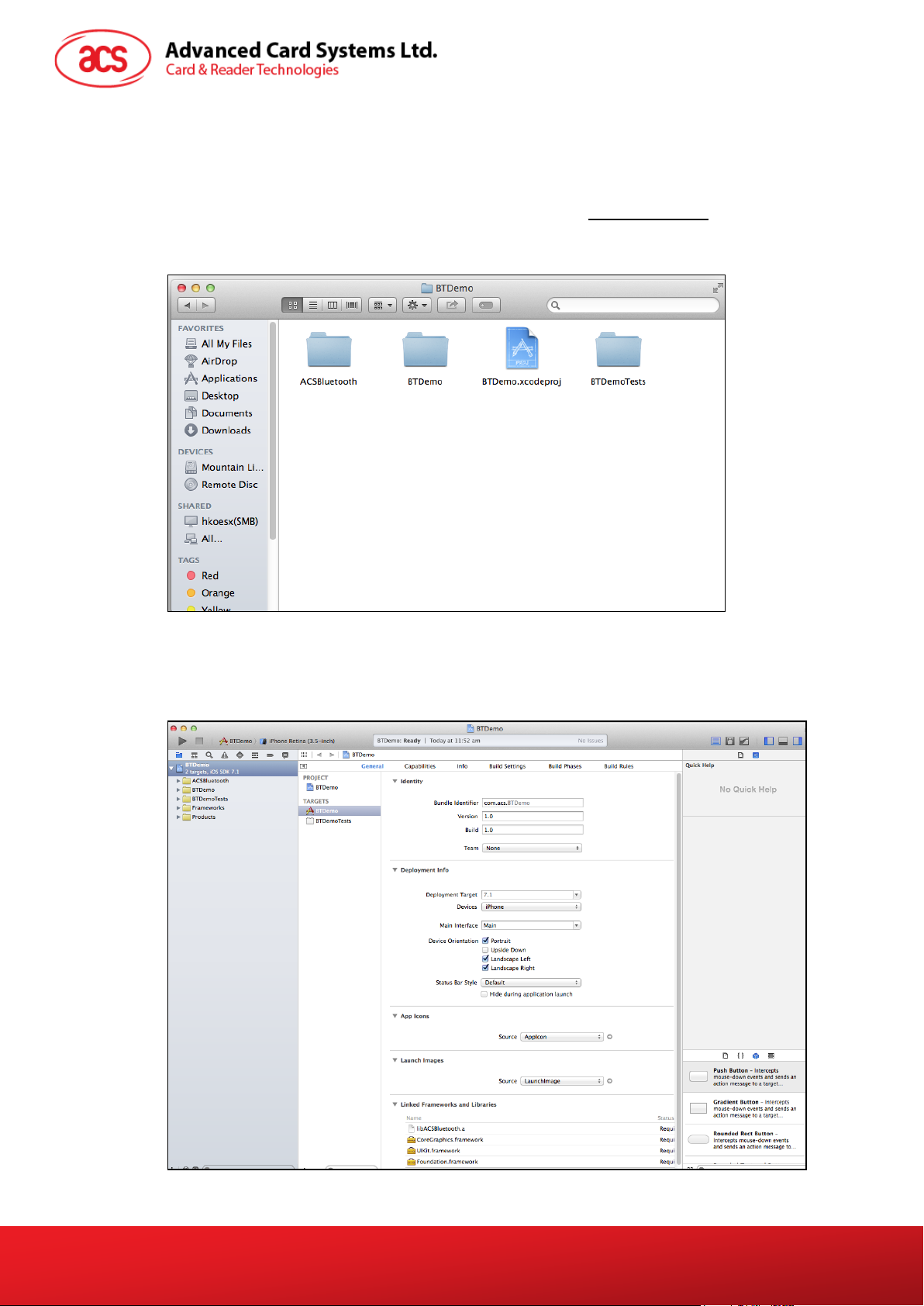
Task: Open the Xcode search navigator
Action: 209,755
